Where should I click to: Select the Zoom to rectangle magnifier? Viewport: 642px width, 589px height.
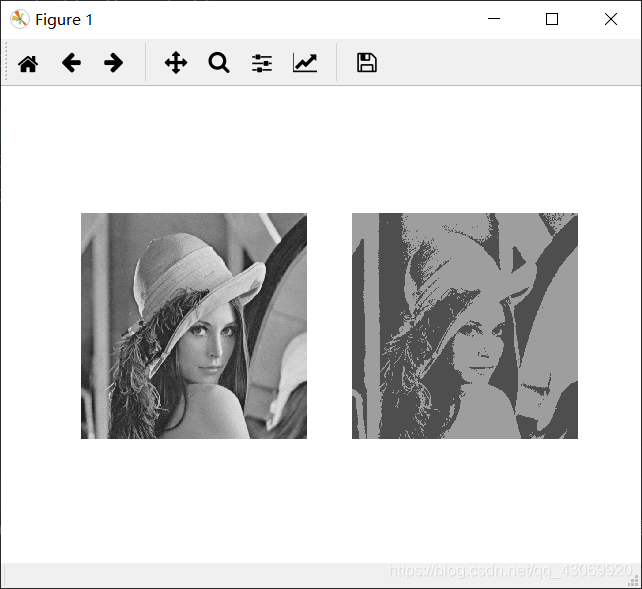click(x=219, y=63)
